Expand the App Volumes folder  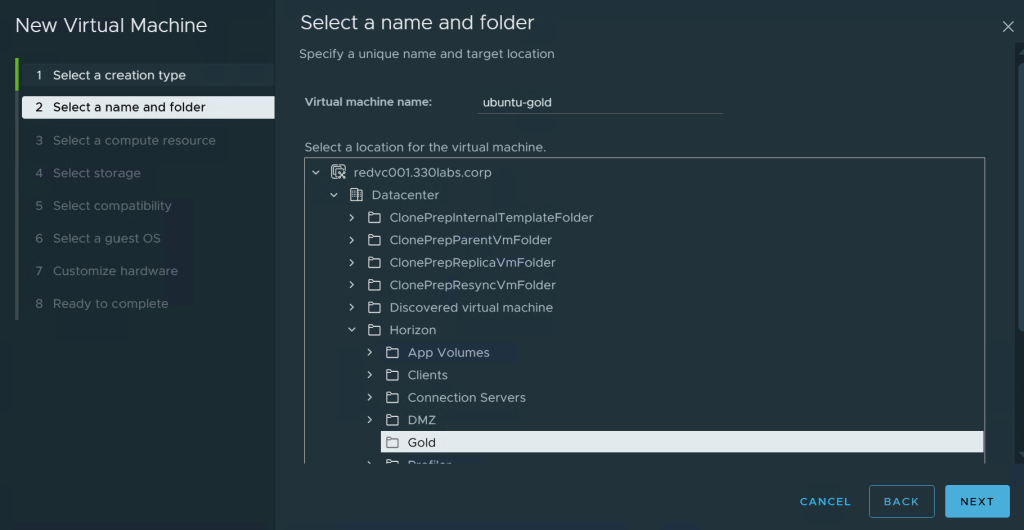(370, 352)
